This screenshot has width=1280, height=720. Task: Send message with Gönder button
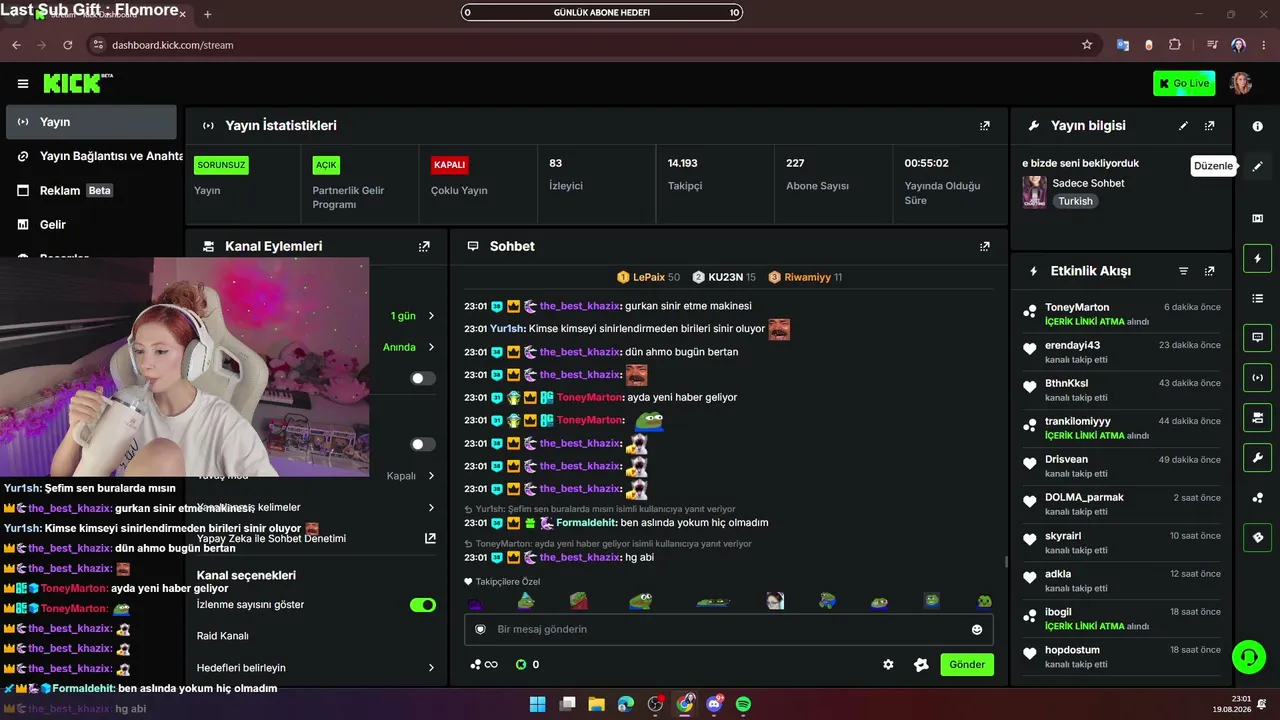(967, 664)
